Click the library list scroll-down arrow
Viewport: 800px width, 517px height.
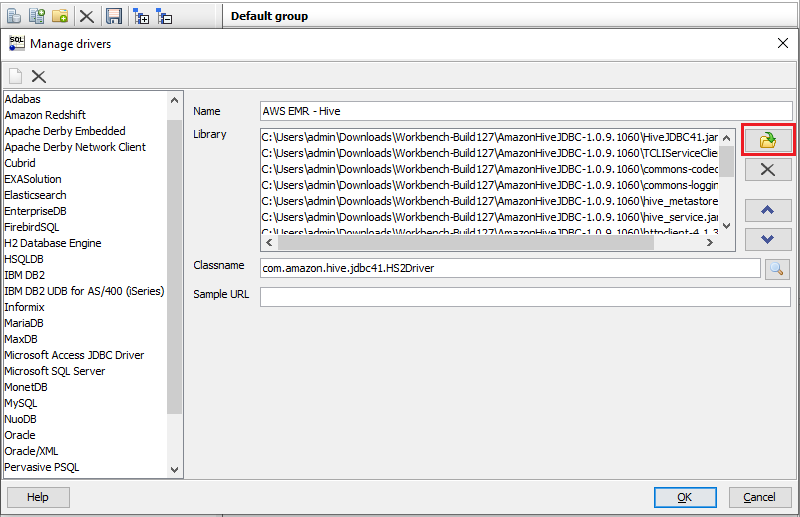pyautogui.click(x=727, y=226)
